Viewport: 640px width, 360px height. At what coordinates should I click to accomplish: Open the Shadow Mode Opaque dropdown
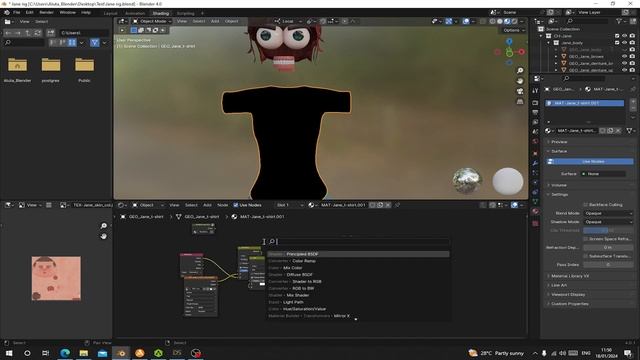point(608,222)
